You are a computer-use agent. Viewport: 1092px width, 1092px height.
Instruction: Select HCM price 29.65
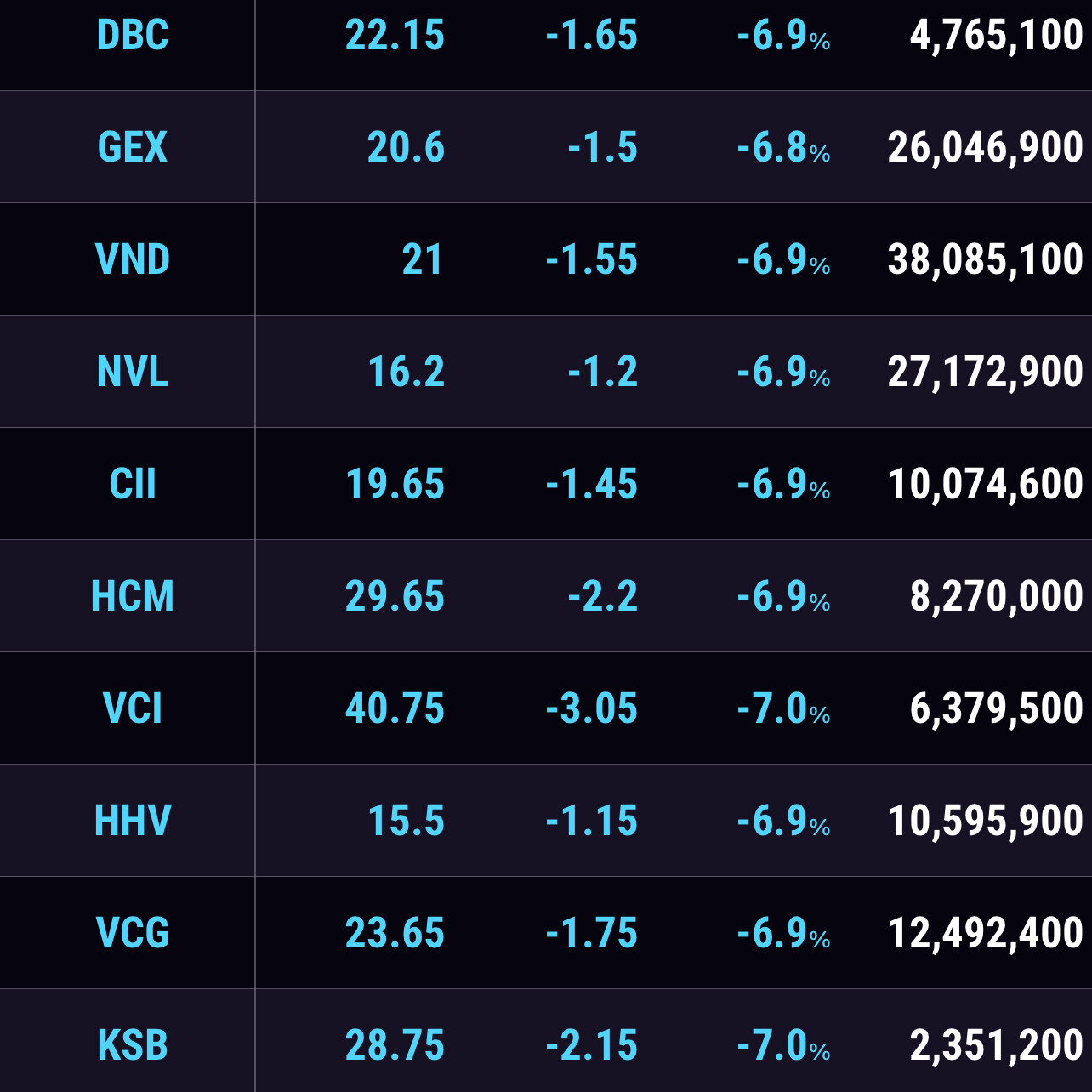(x=395, y=596)
